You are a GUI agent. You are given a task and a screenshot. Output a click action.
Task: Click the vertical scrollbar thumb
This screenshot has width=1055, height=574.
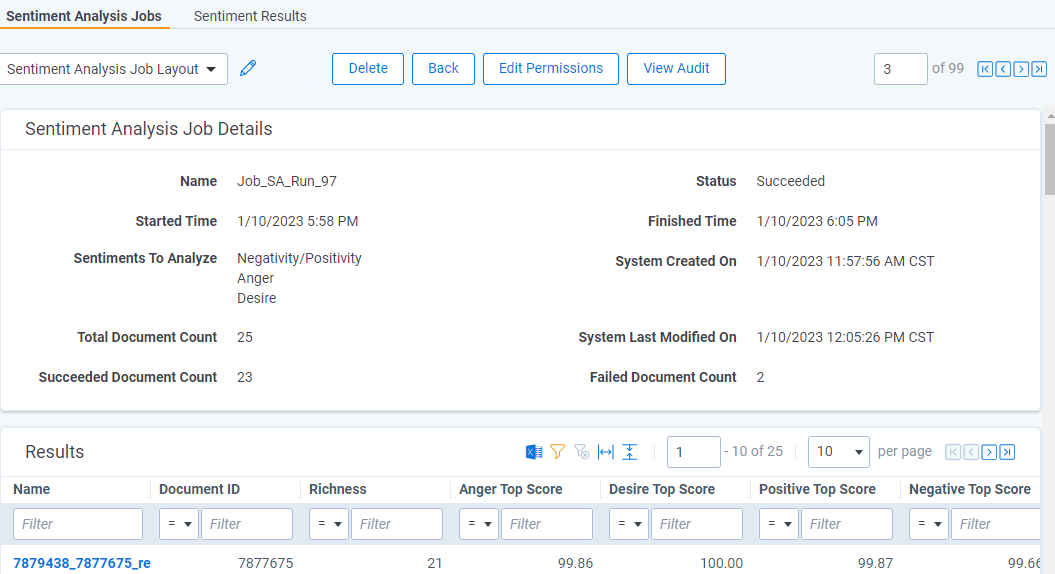tap(1050, 159)
